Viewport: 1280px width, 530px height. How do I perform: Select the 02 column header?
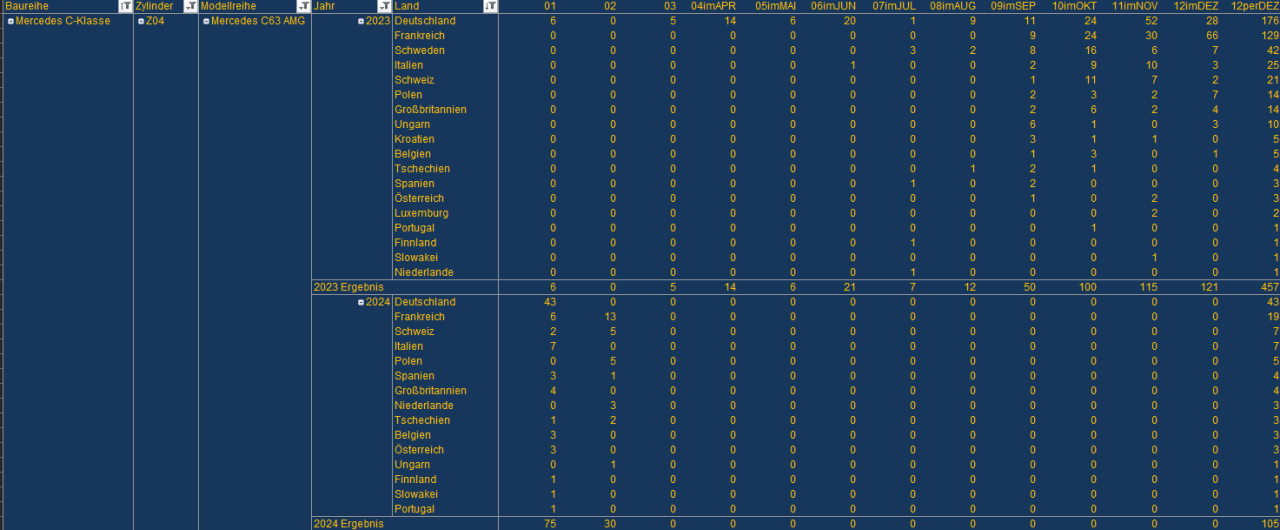click(610, 6)
